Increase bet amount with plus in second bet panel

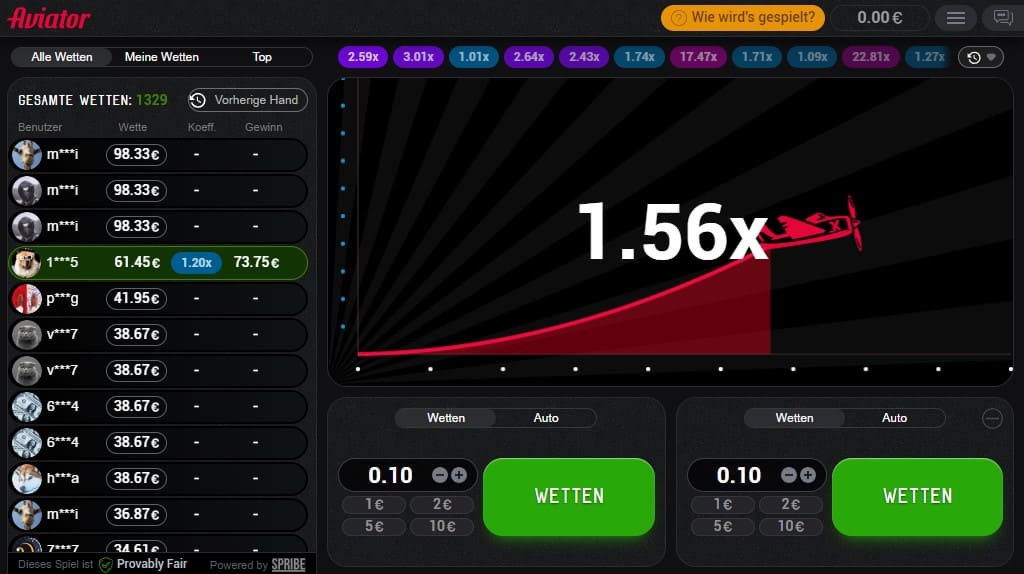[808, 475]
